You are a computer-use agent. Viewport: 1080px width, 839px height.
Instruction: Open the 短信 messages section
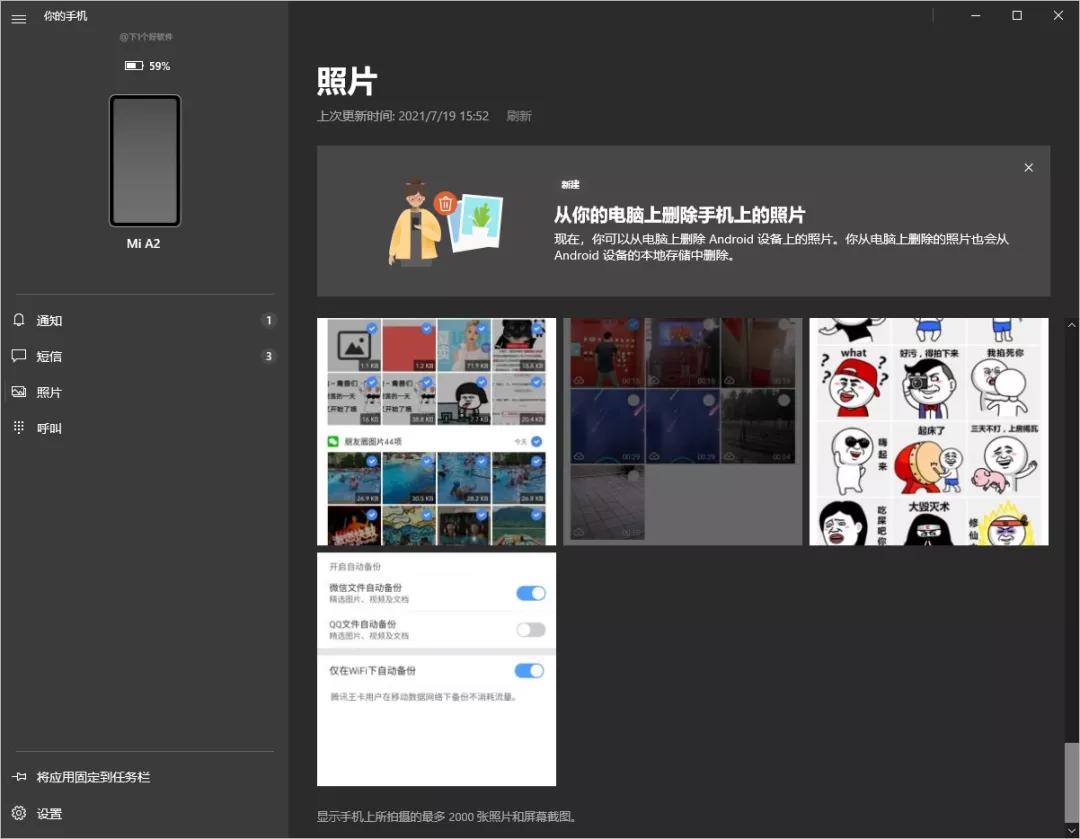click(50, 356)
